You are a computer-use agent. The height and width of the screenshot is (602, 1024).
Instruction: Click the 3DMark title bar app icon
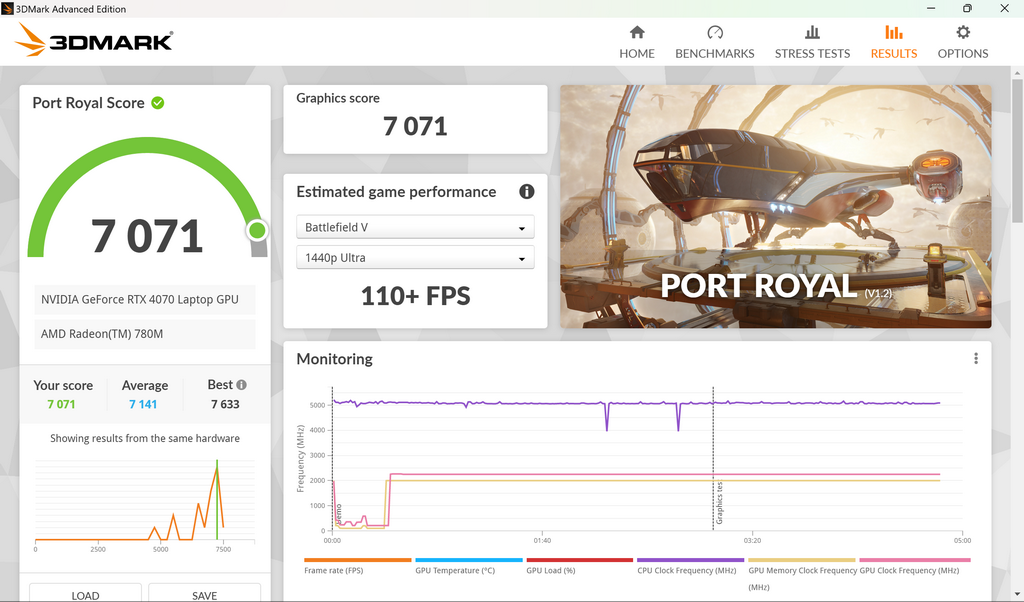coord(7,8)
